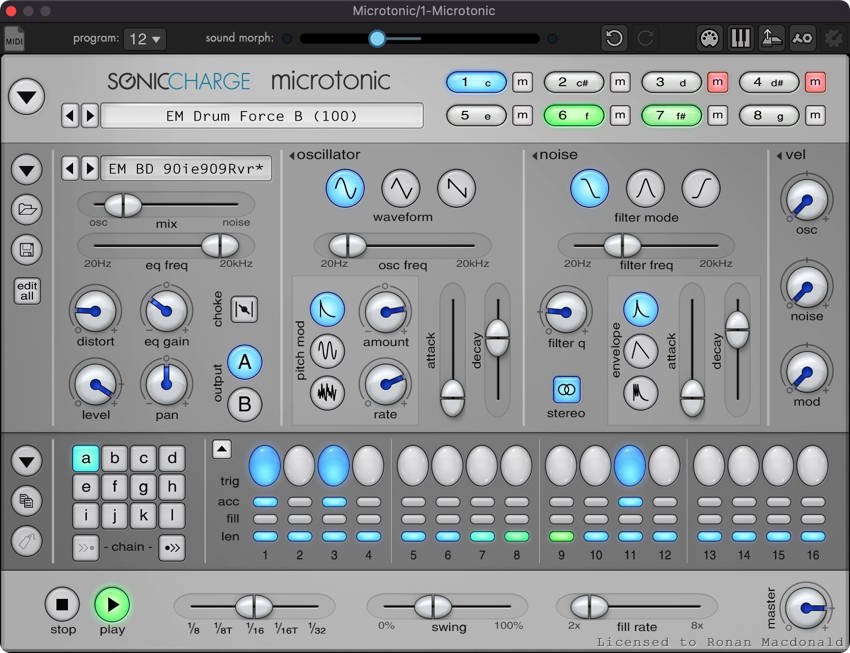
Task: Unmute drum channel 4
Action: (815, 82)
